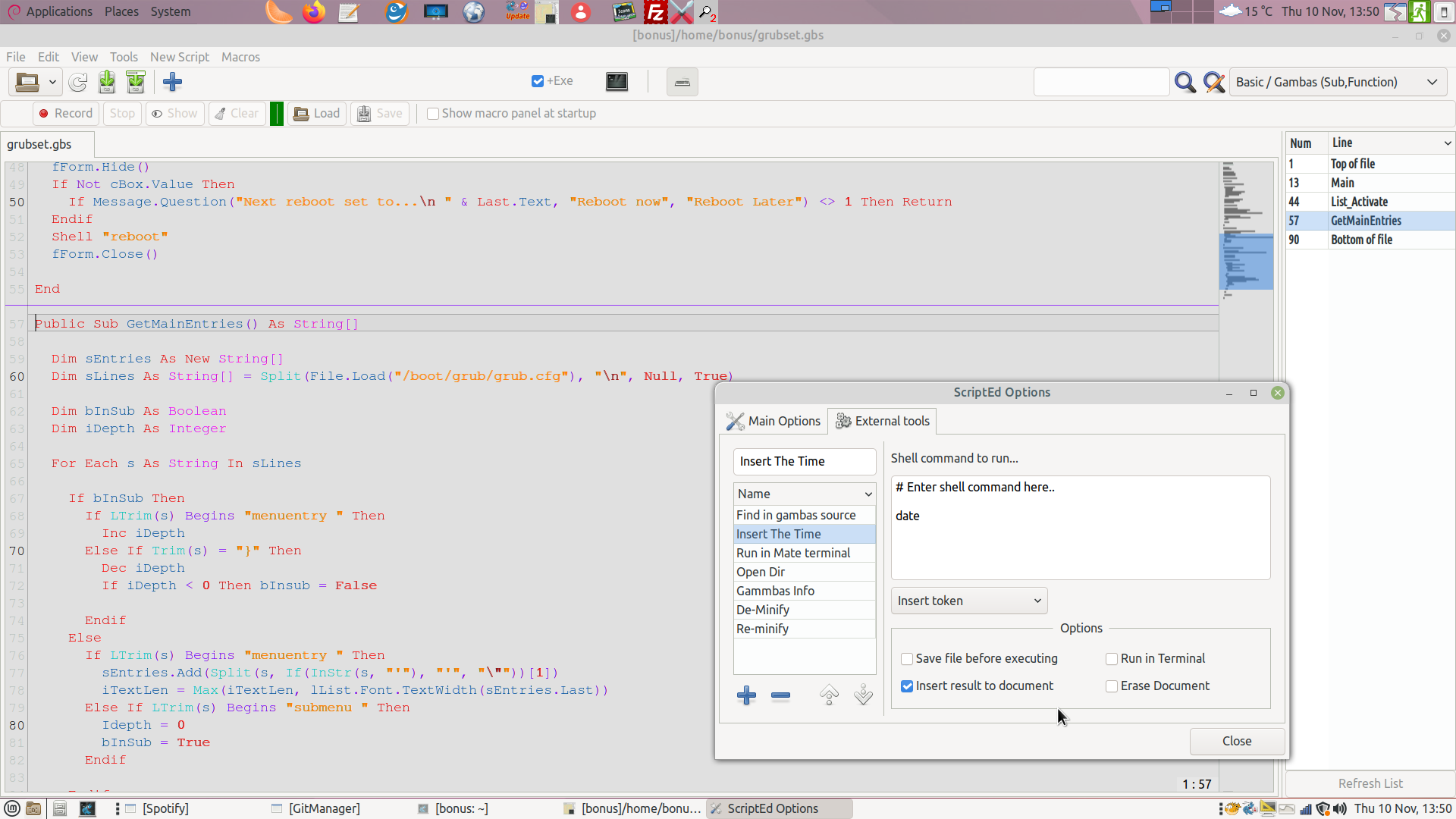1456x819 pixels.
Task: Open the Macros menu
Action: pyautogui.click(x=240, y=57)
